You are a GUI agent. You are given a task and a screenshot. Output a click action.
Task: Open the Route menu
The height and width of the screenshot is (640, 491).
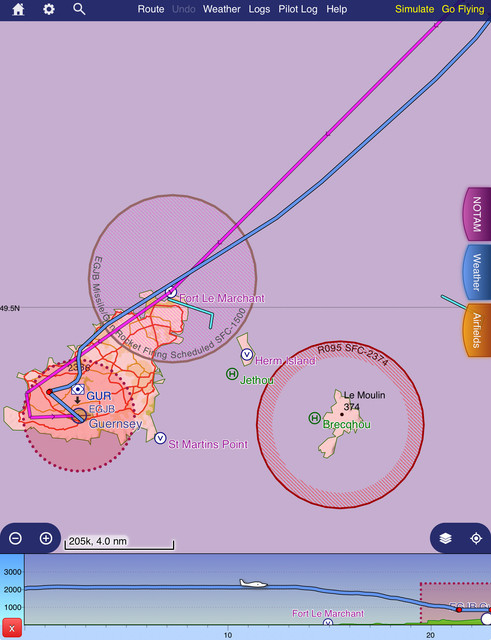(151, 9)
